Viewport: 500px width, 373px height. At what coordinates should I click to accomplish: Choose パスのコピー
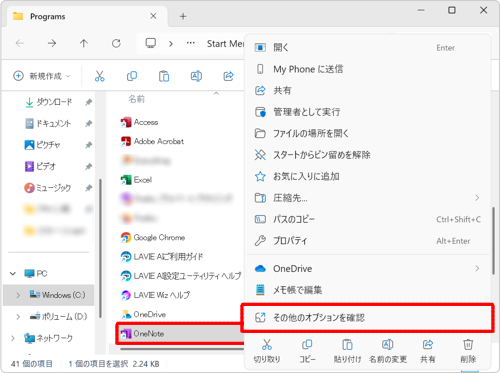point(368,219)
